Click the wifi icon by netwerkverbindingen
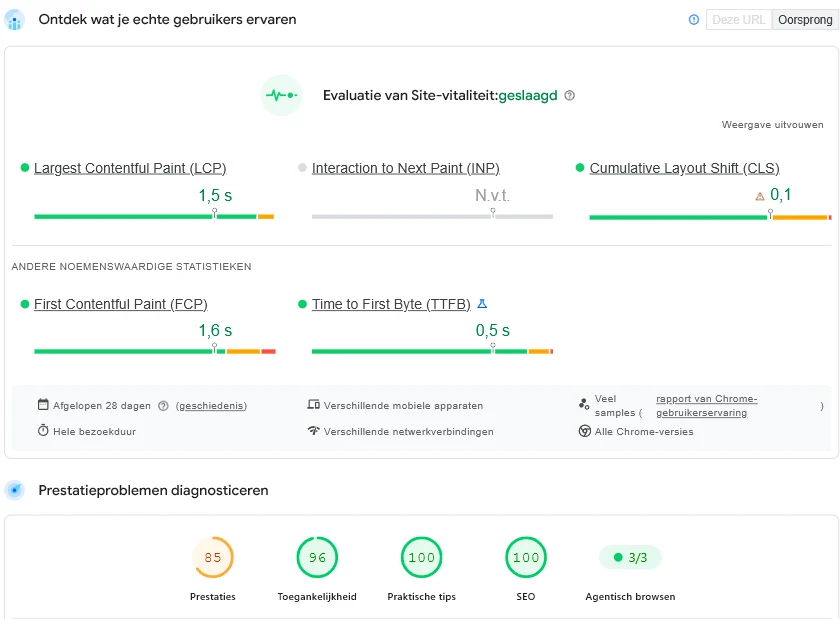This screenshot has height=619, width=840. 313,430
